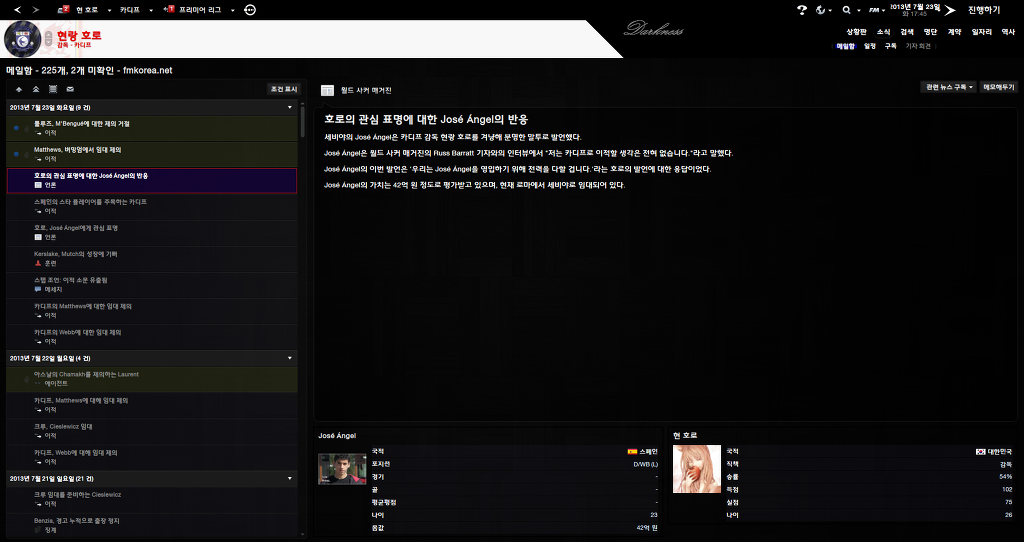
Task: Click the mailbox single up-arrow icon
Action: [x=19, y=89]
